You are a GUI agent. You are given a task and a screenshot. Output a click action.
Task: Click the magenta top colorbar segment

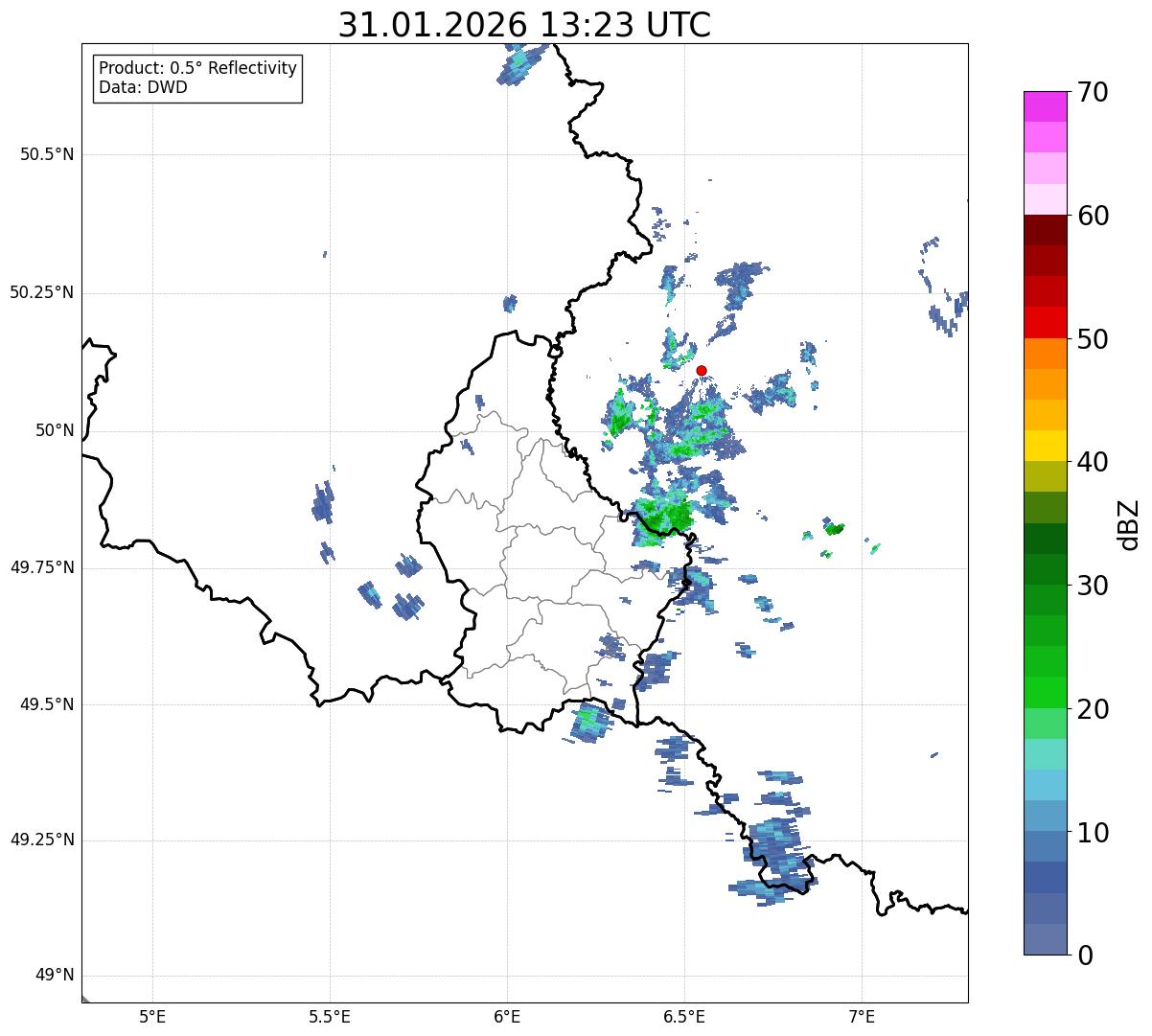click(x=1046, y=106)
